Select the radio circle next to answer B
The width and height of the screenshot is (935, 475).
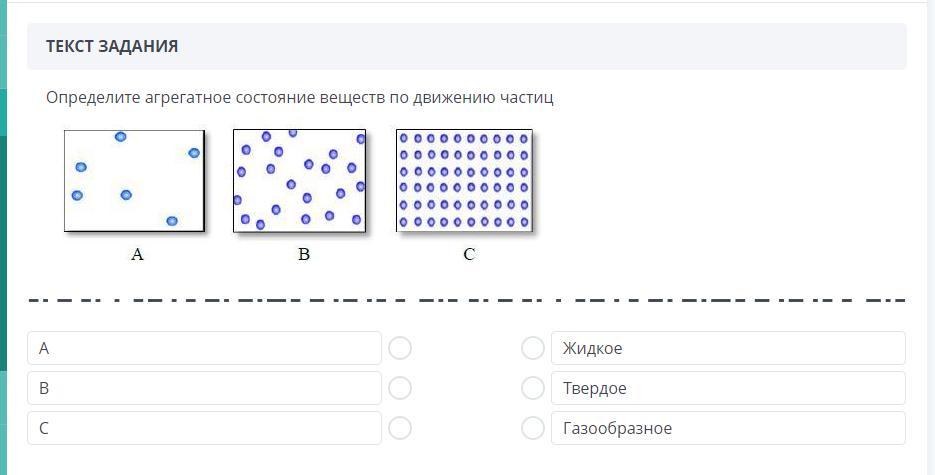[400, 388]
